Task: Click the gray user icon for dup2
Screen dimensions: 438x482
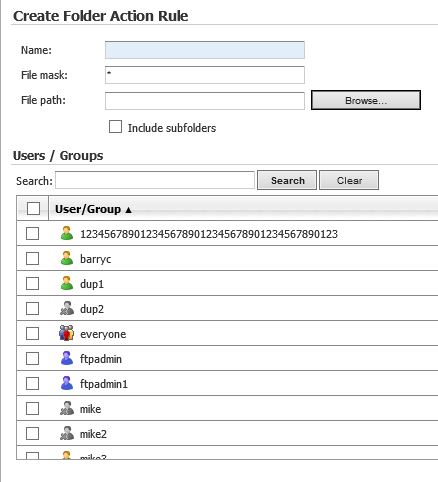Action: pos(67,308)
